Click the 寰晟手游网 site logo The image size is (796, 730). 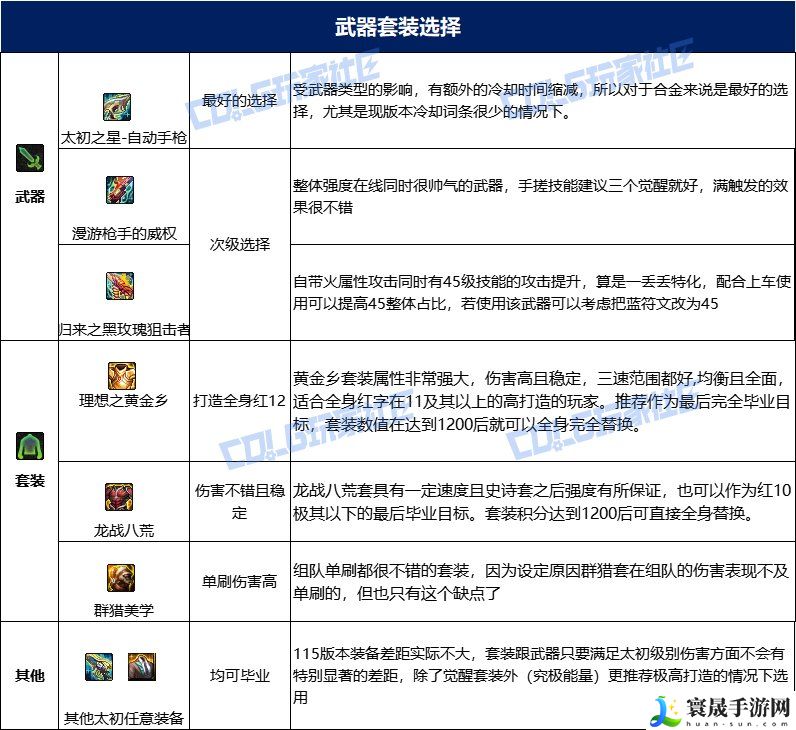[x=721, y=710]
